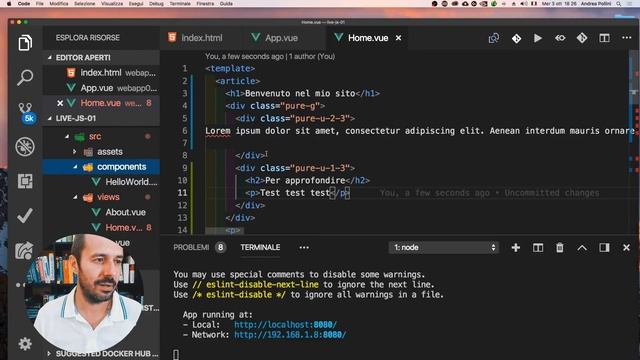Collapse the src folder

[67, 137]
